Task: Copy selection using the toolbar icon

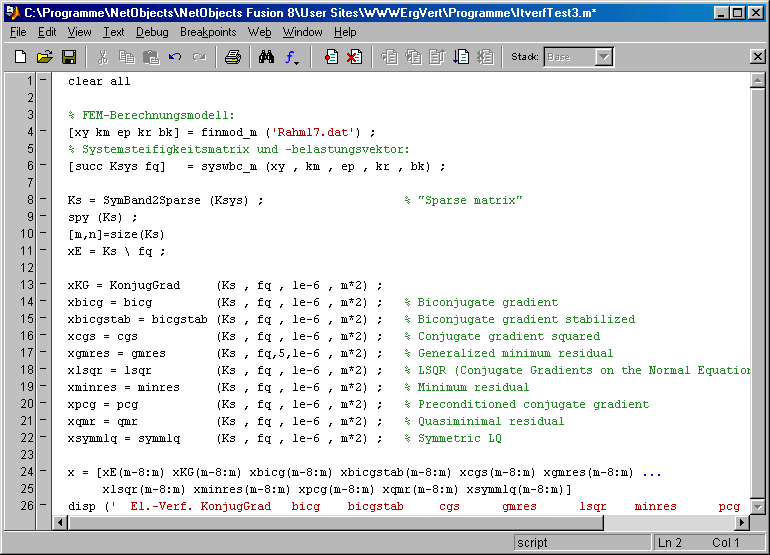Action: (x=127, y=57)
